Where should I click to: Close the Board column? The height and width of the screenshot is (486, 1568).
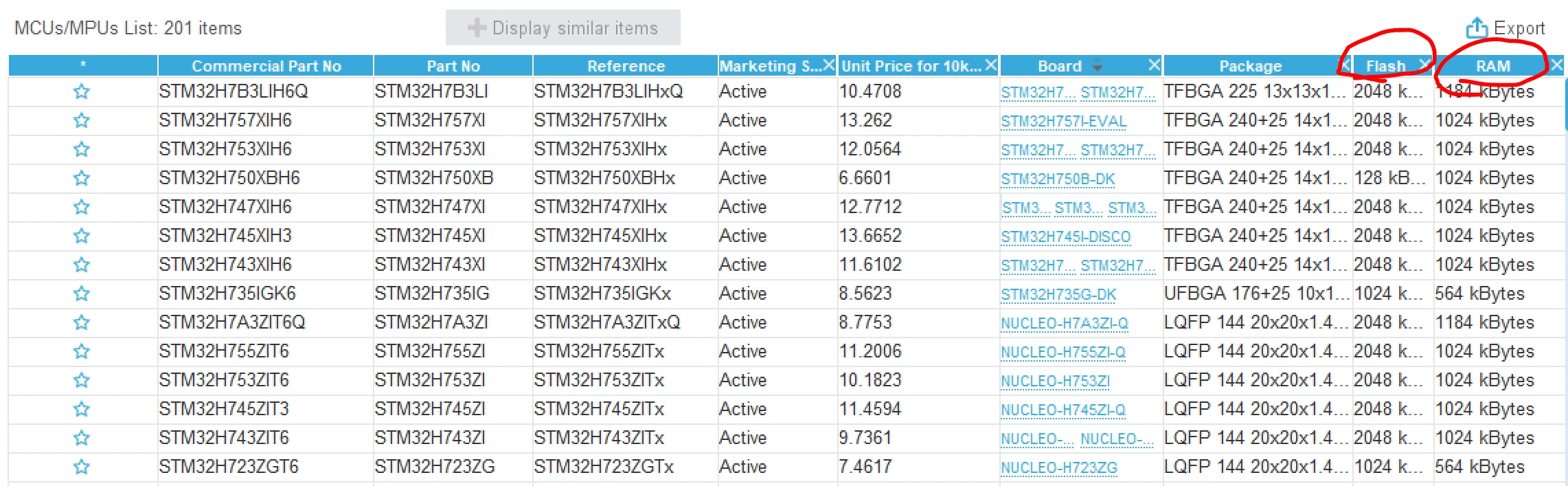pyautogui.click(x=1154, y=65)
